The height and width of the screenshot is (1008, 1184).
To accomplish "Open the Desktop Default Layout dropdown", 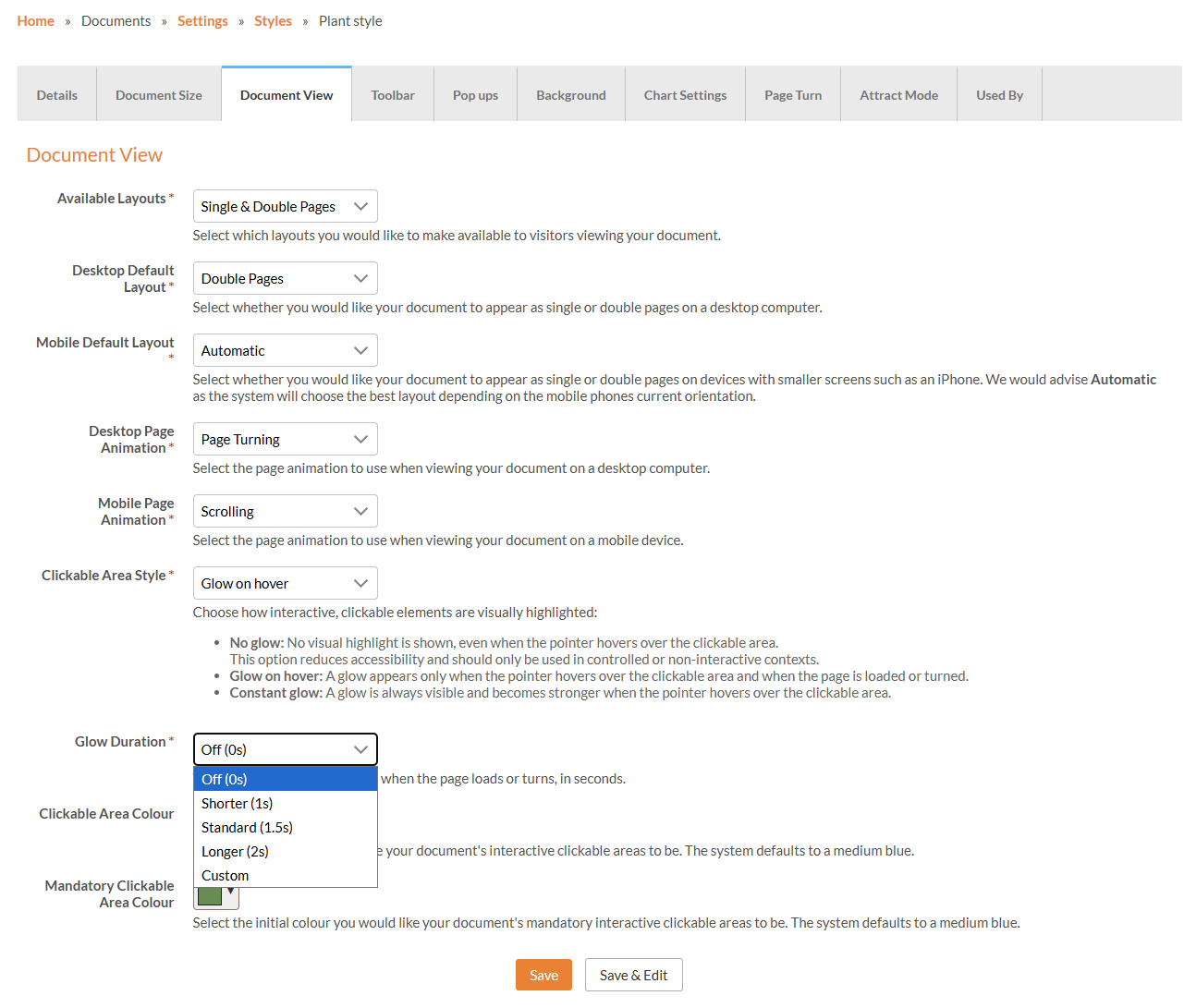I will (x=285, y=279).
